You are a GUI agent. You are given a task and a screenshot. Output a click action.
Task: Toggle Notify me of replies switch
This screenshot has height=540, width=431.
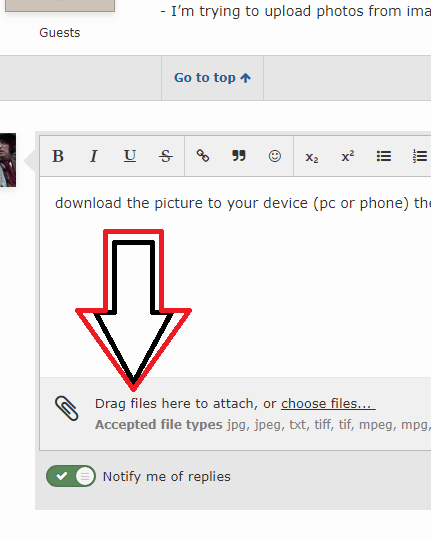[x=71, y=476]
